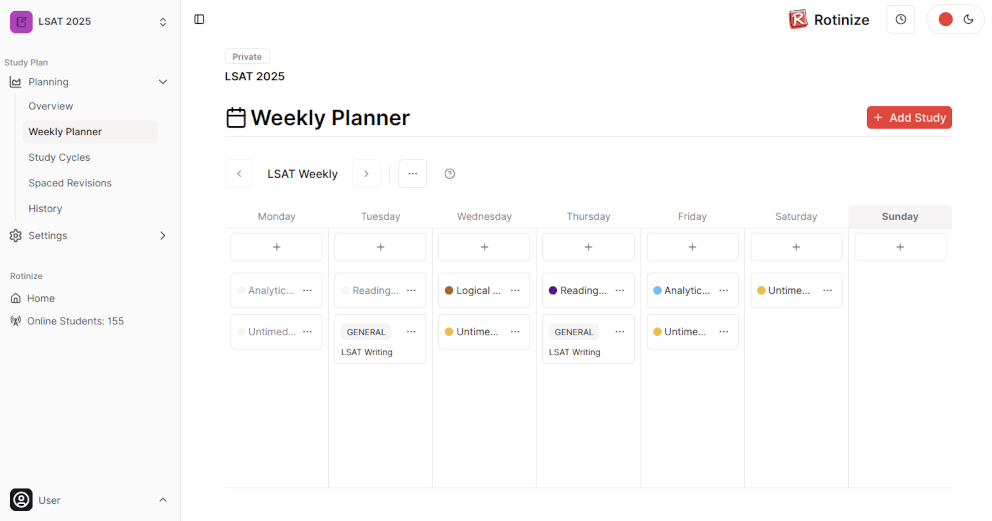Image resolution: width=992 pixels, height=521 pixels.
Task: Click the LSAT 2025 purple workspace icon
Action: [x=21, y=21]
